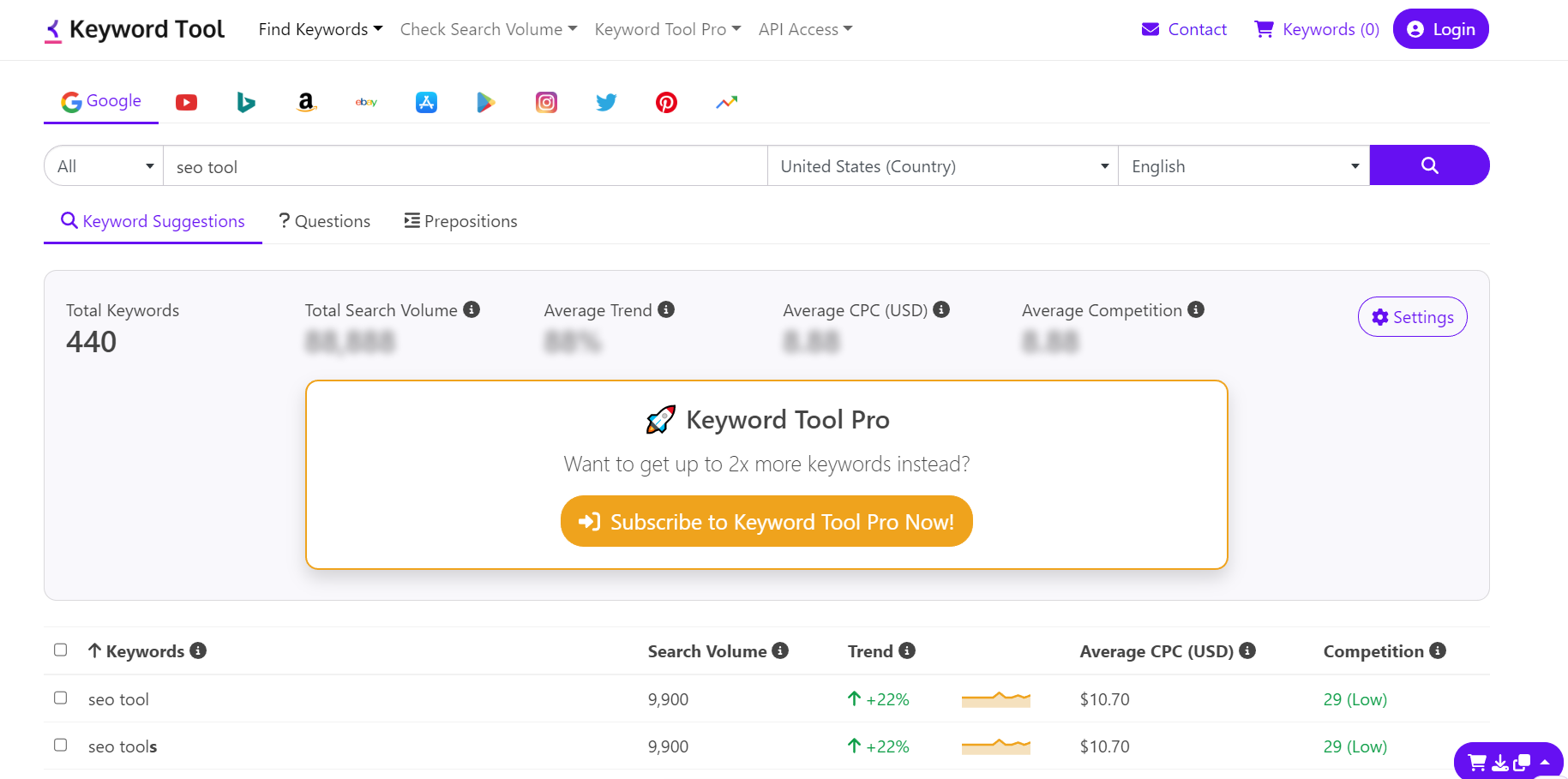1568x779 pixels.
Task: Open the Google Trends tab icon
Action: (x=726, y=103)
